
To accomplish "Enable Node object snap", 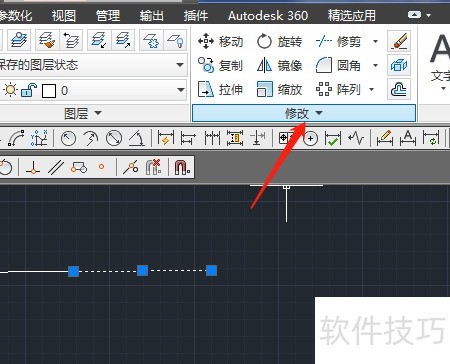I will point(101,167).
